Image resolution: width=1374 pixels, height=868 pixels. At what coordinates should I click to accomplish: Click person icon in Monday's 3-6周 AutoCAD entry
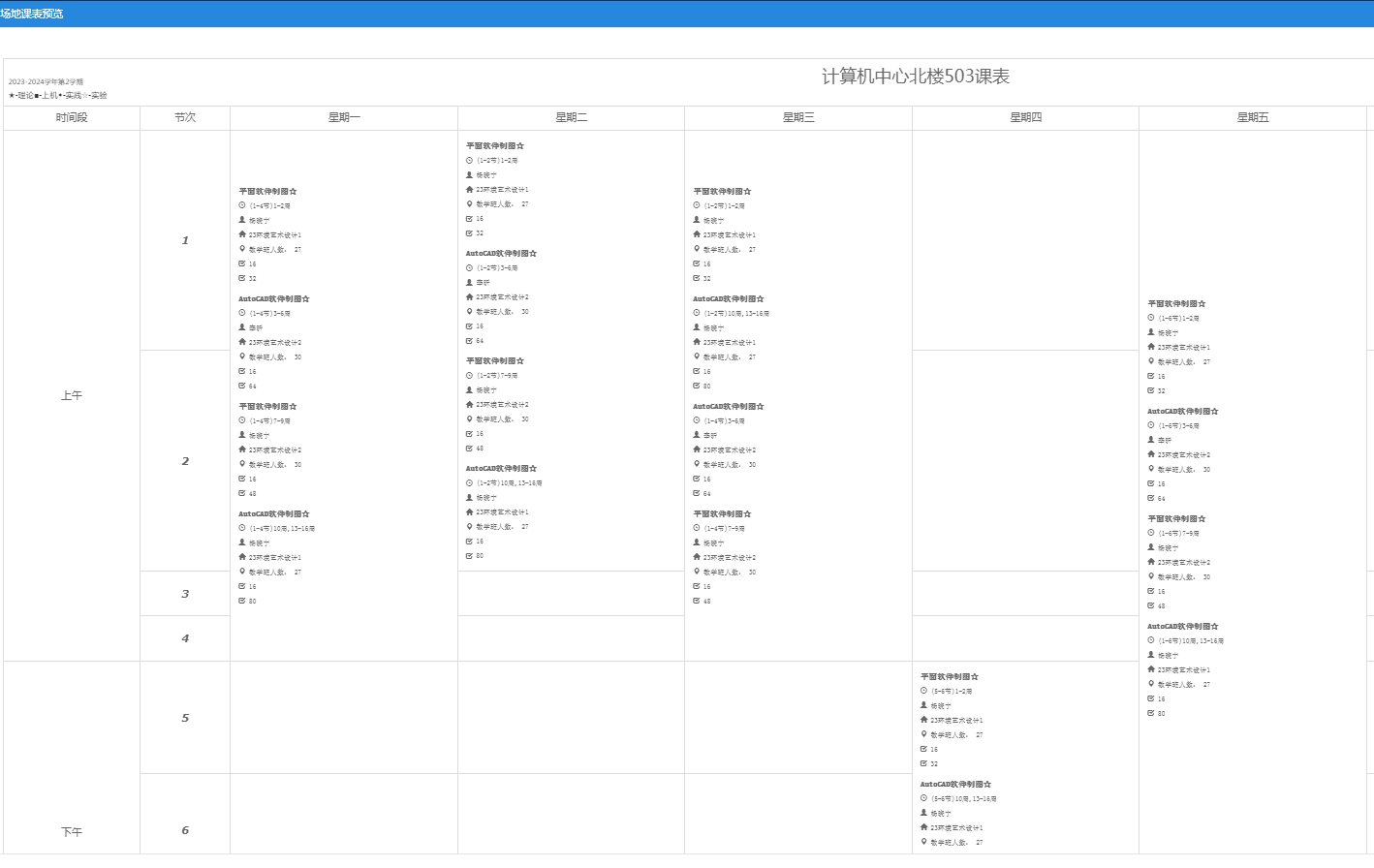pos(242,327)
